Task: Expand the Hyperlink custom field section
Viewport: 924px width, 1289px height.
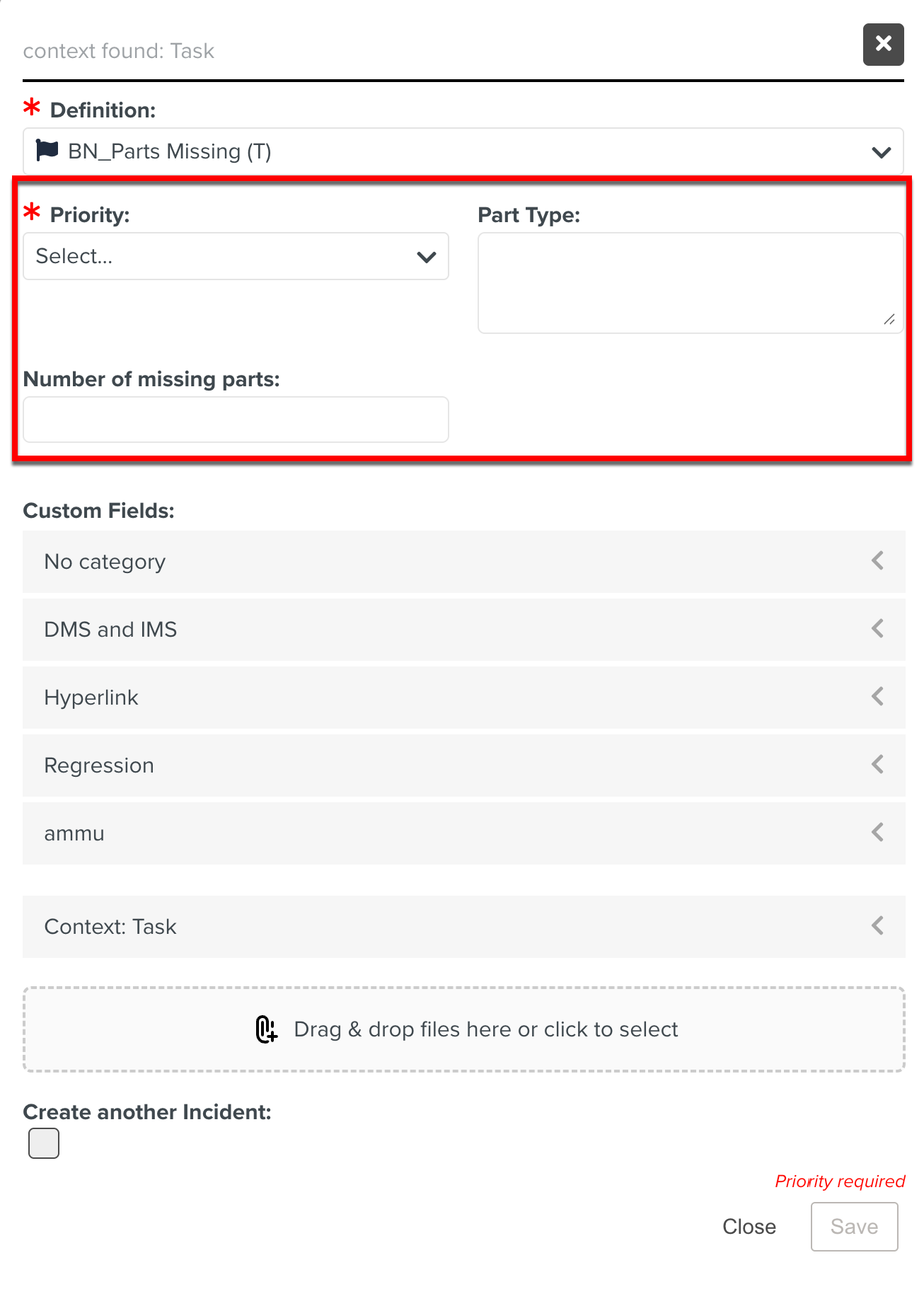Action: (463, 698)
